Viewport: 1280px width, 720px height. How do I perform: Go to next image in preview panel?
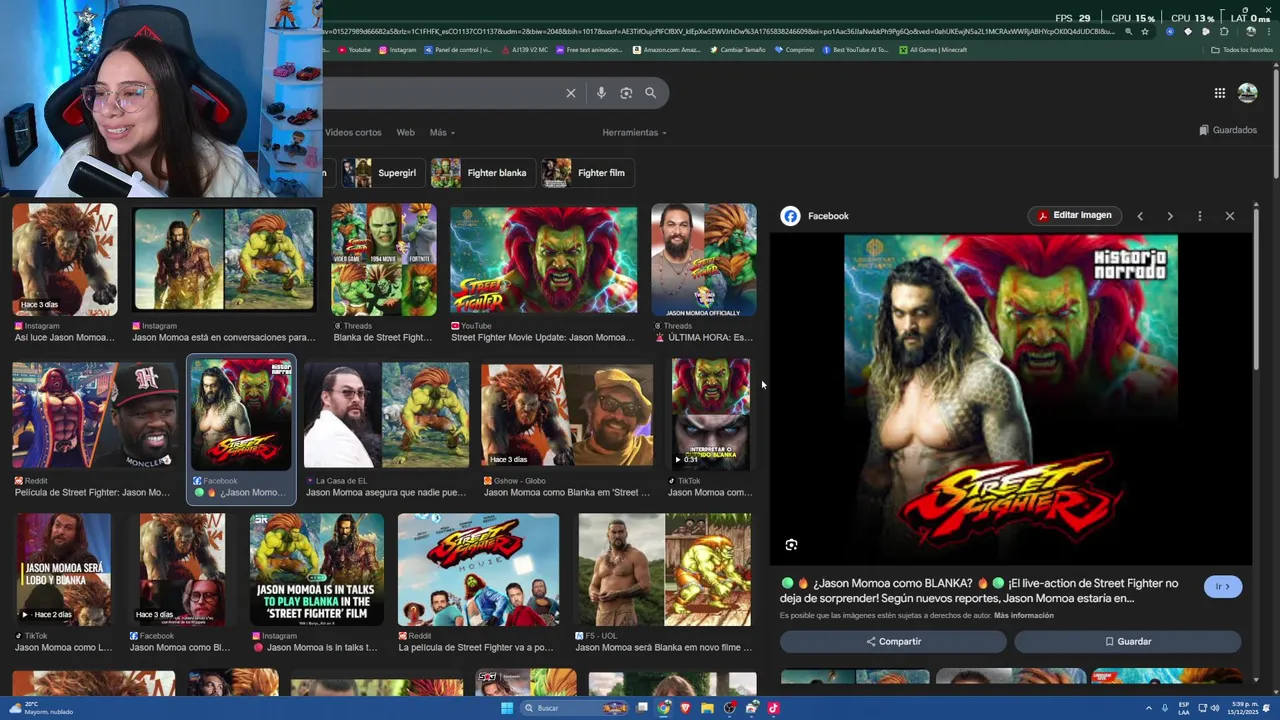pos(1170,216)
